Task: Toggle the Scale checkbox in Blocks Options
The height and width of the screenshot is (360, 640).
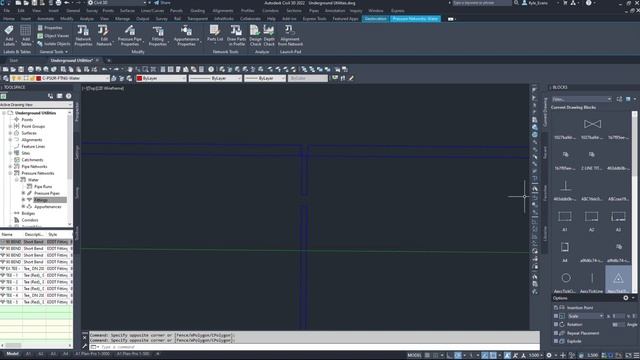Action: [556, 316]
